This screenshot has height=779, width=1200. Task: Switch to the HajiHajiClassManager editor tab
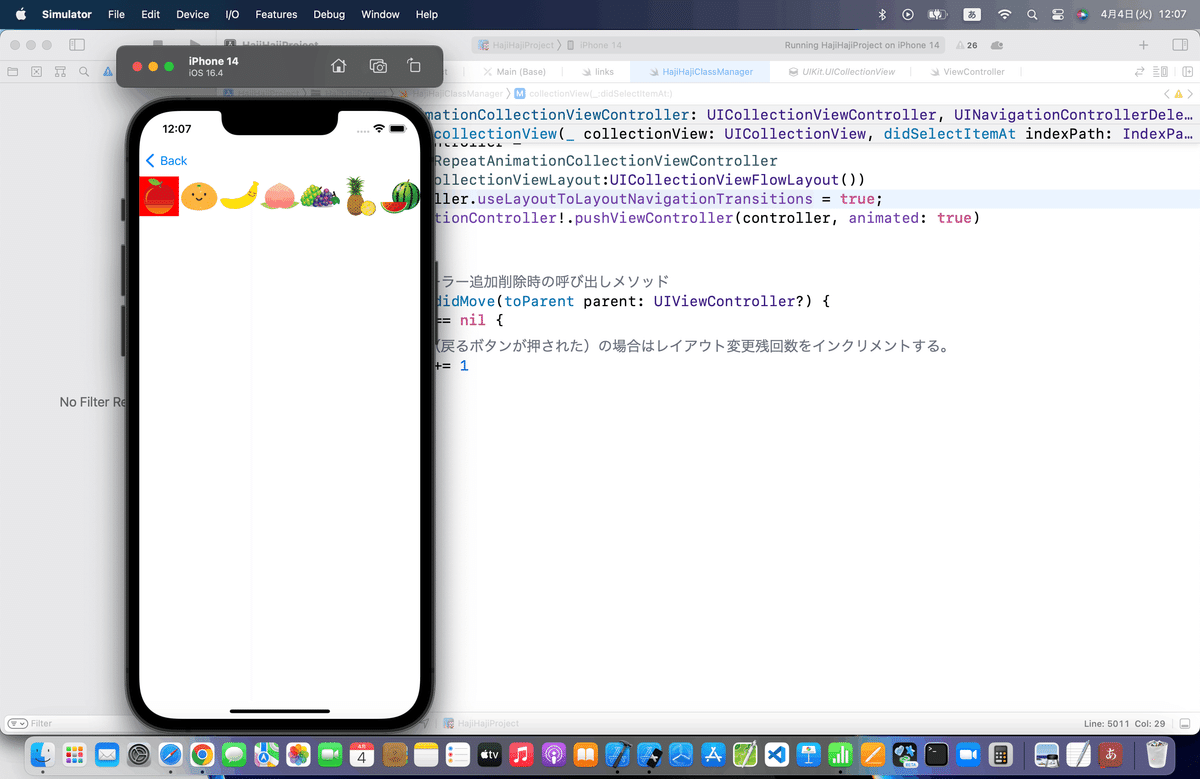(699, 72)
